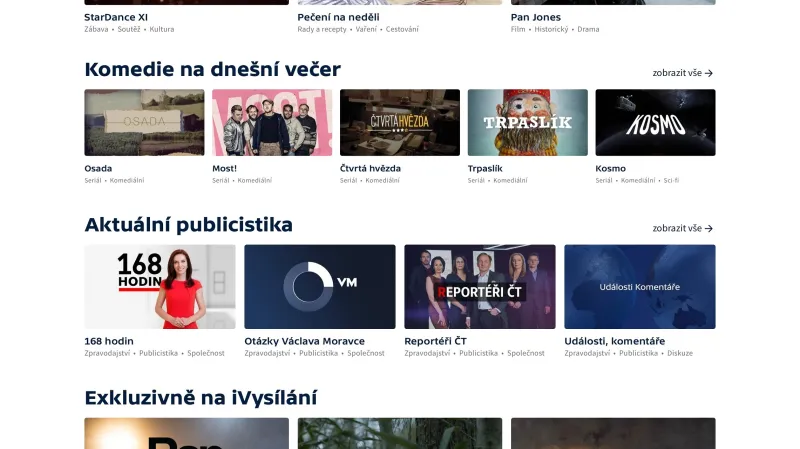Open the Kosmo thumbnail
The width and height of the screenshot is (800, 449).
click(x=656, y=122)
